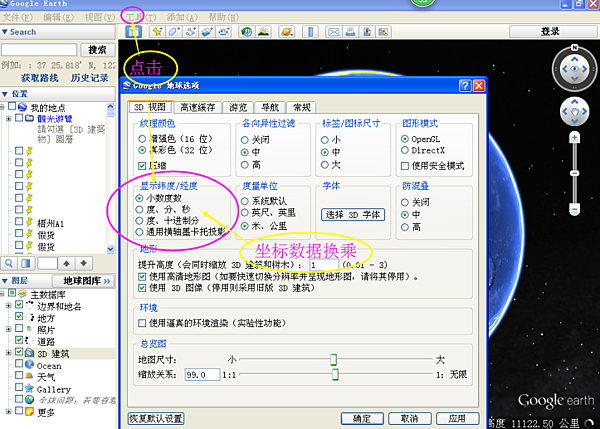Switch to the 高速缓存 tab
This screenshot has width=600, height=429.
click(x=198, y=108)
